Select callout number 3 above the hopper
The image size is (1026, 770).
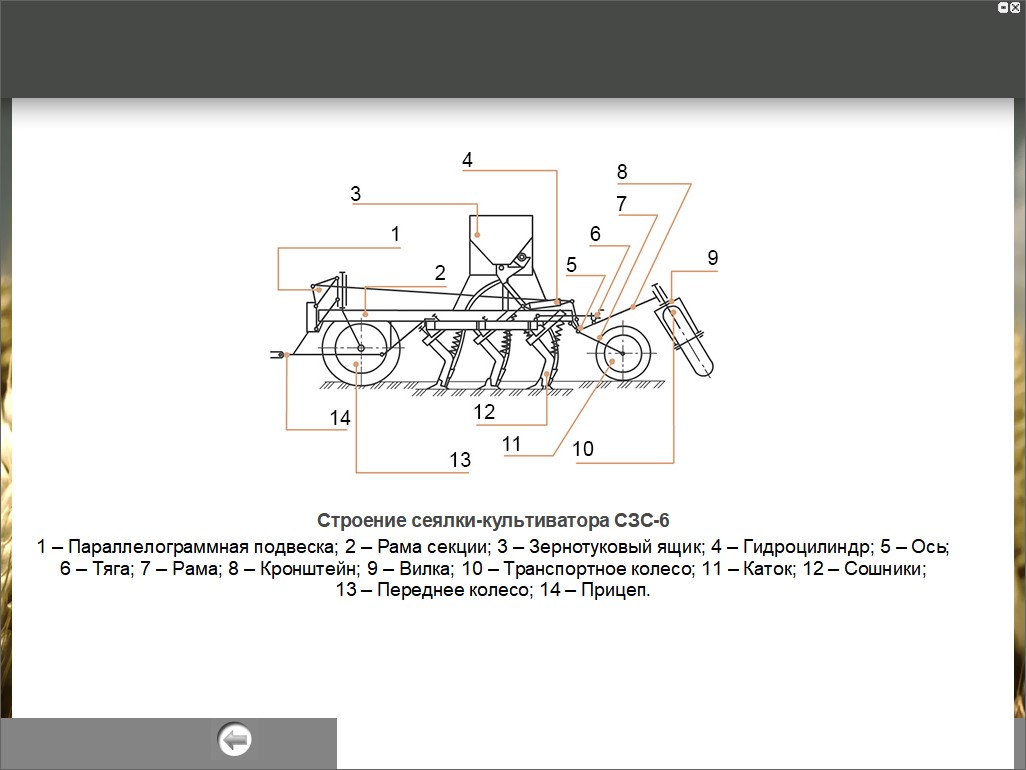click(355, 194)
